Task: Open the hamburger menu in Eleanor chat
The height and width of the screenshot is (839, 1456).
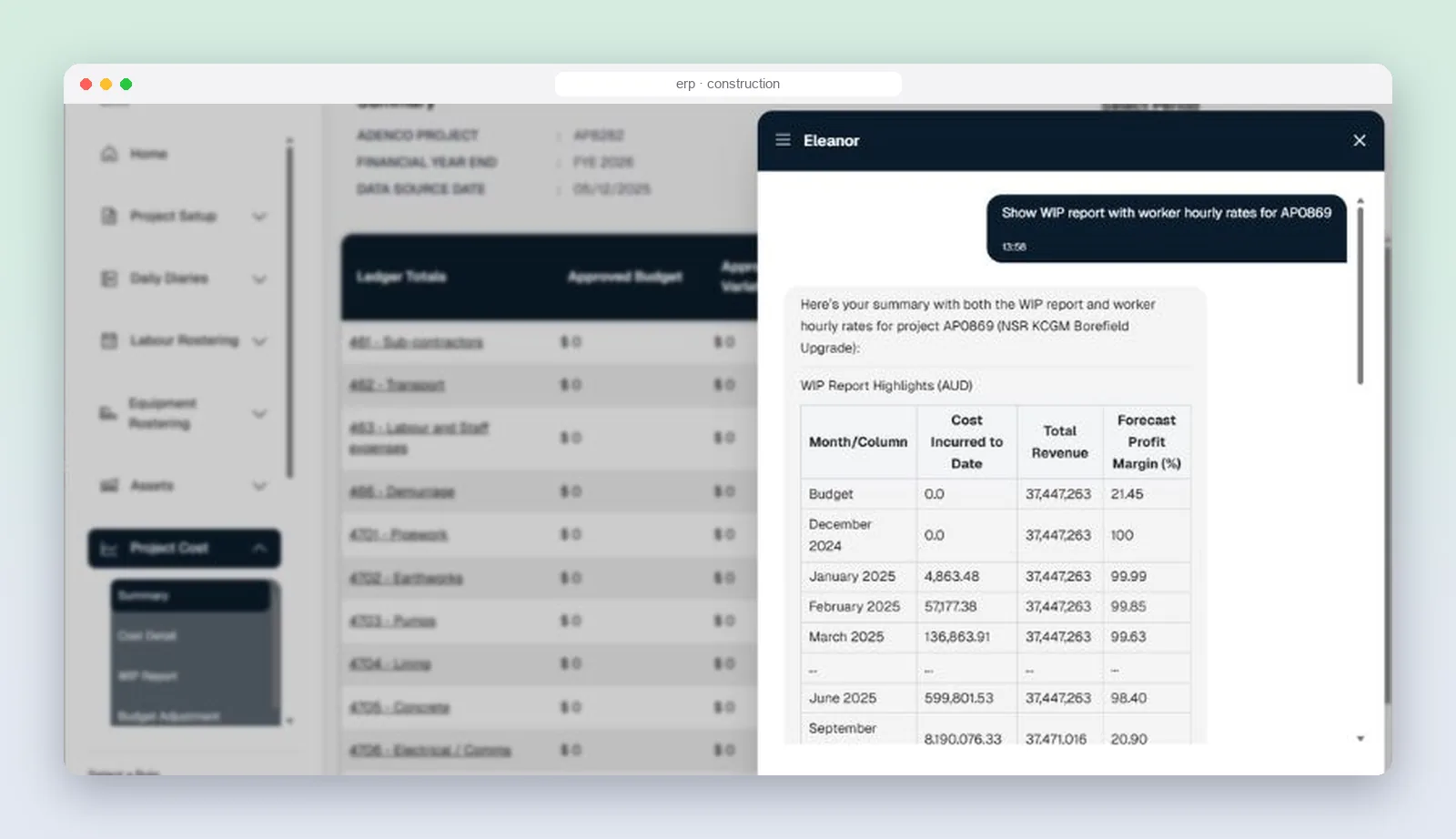Action: 783,140
